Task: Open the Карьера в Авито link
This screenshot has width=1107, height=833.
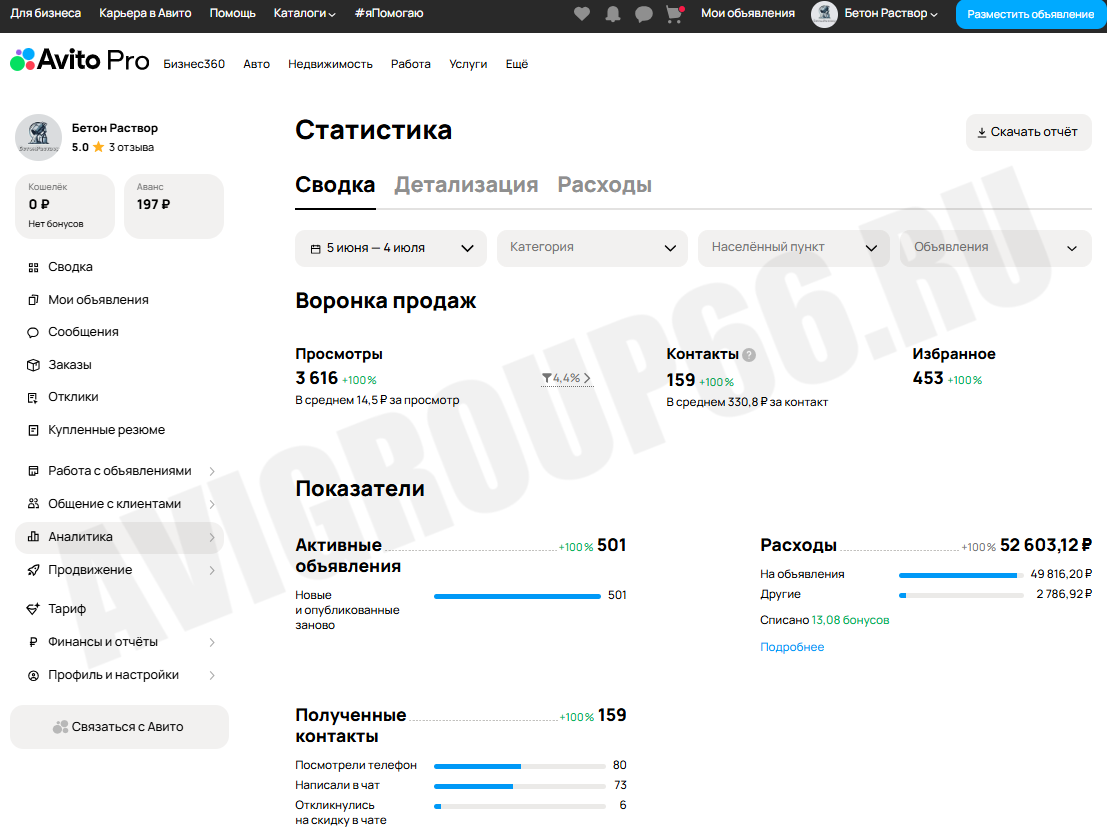Action: pos(145,13)
